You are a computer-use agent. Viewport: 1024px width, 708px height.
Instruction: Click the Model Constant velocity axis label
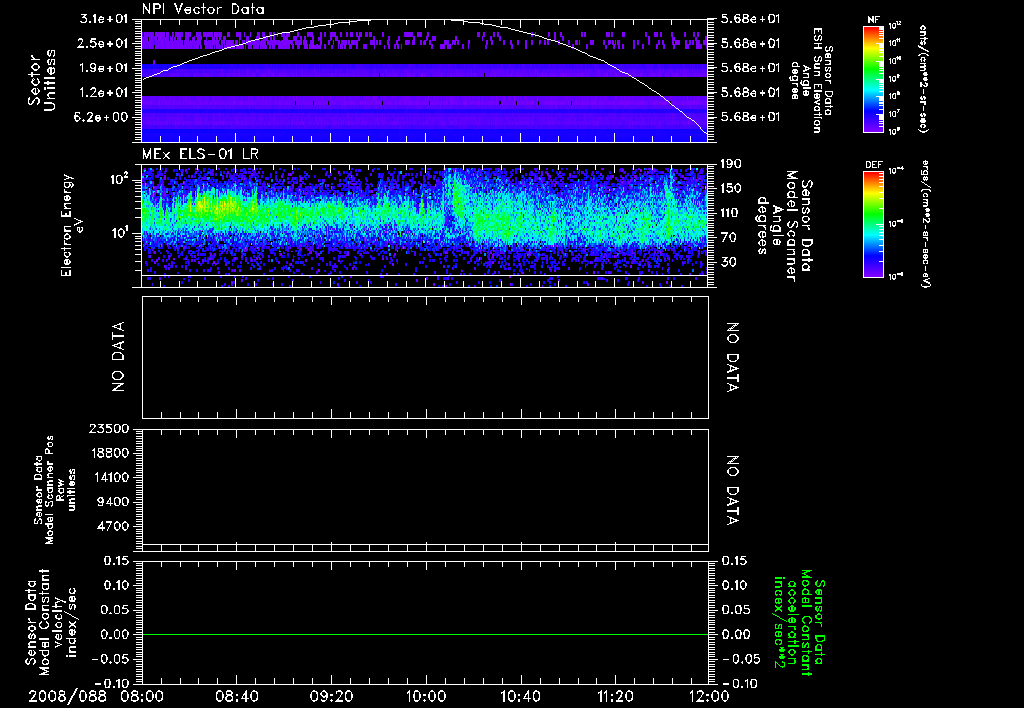50,622
